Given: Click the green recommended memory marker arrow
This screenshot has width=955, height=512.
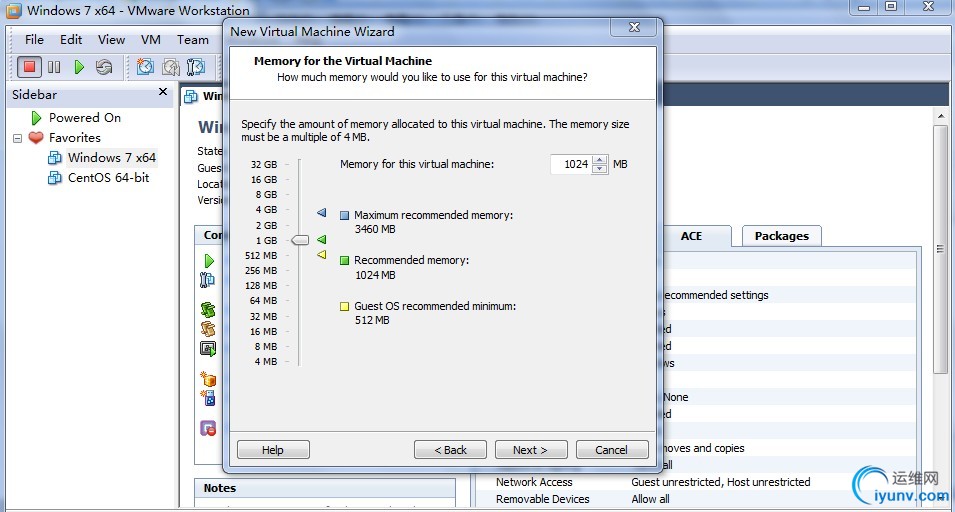Looking at the screenshot, I should [x=322, y=240].
